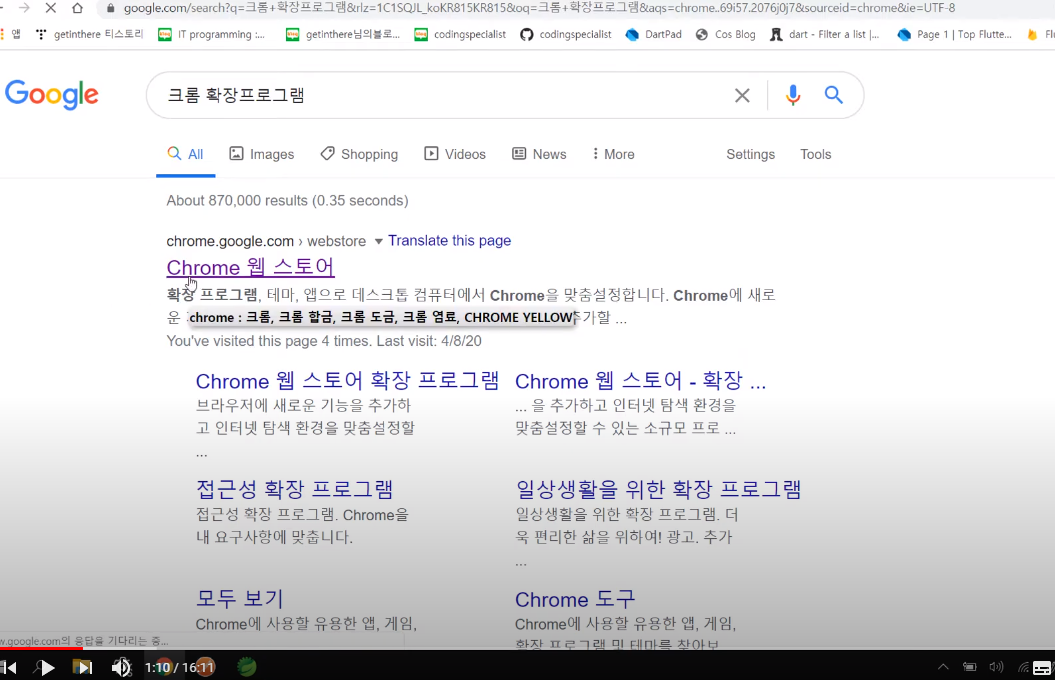The height and width of the screenshot is (680, 1055).
Task: Expand the More search options menu
Action: [x=613, y=154]
